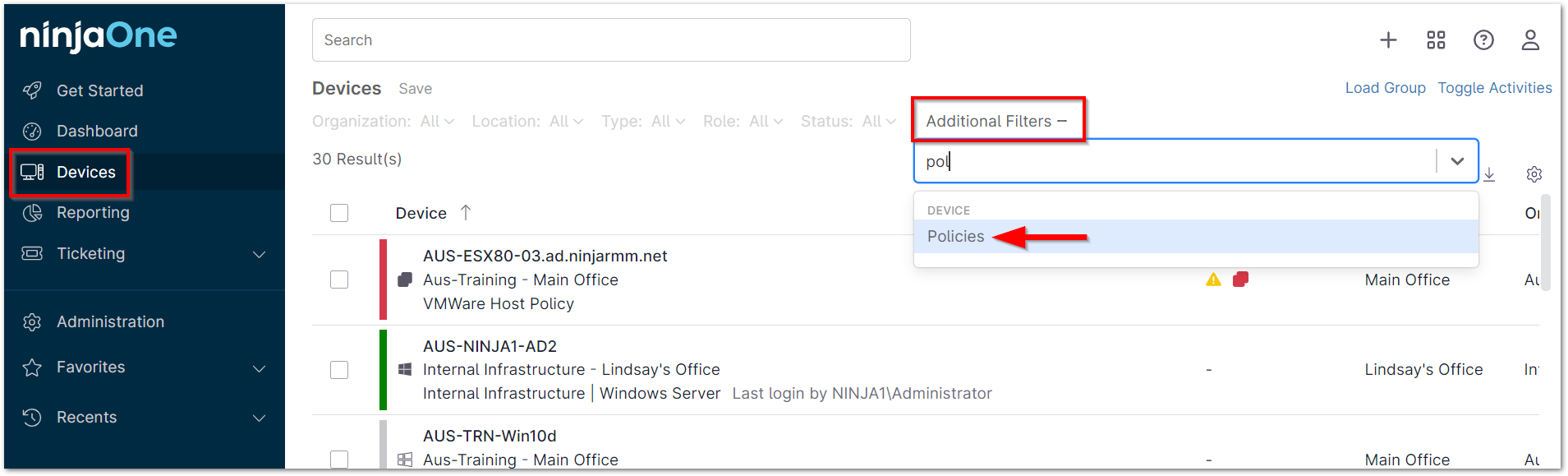Open the Administration section
This screenshot has width=1568, height=476.
click(x=110, y=321)
